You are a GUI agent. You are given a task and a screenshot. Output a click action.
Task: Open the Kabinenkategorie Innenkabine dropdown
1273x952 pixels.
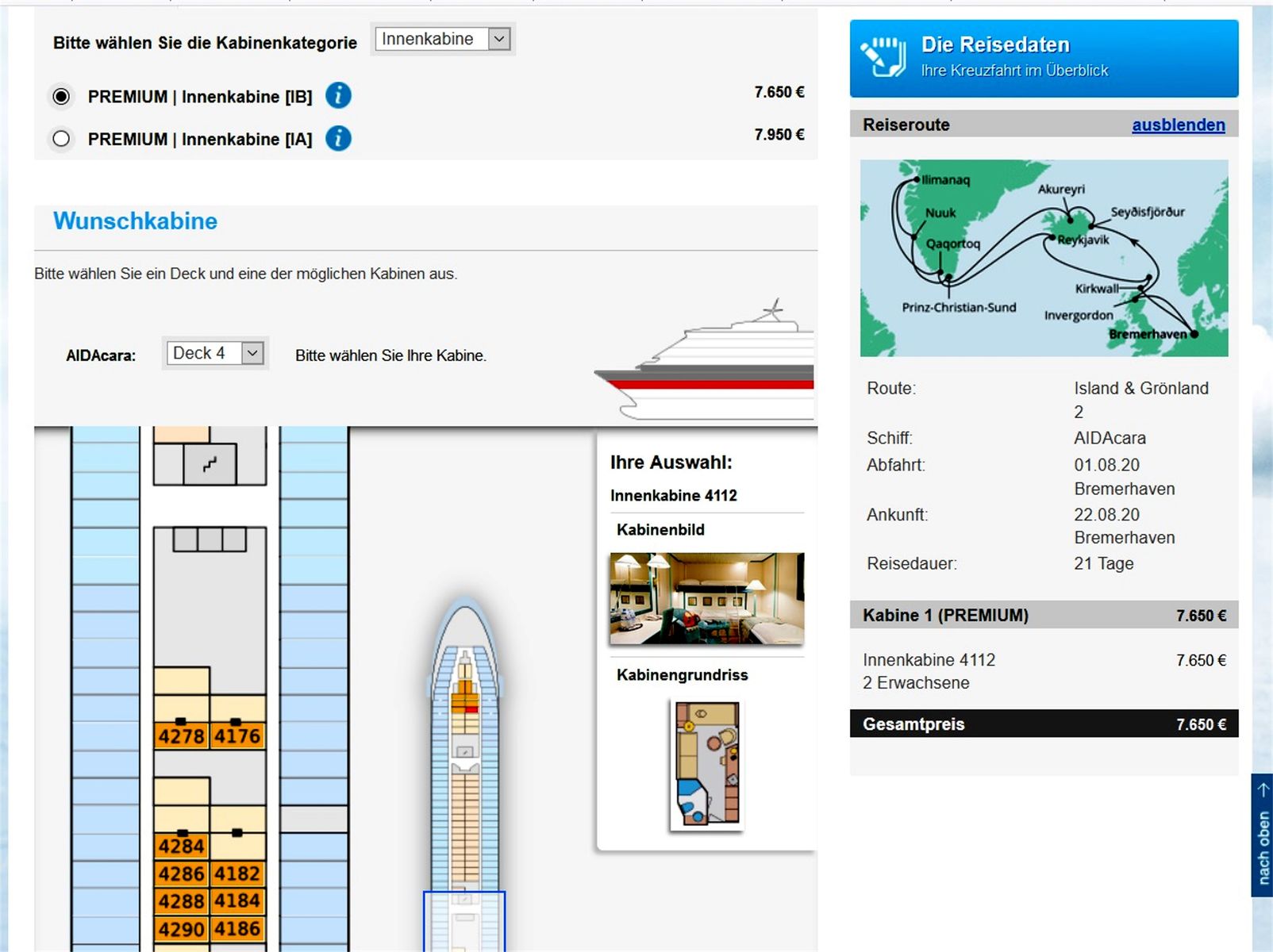[443, 39]
